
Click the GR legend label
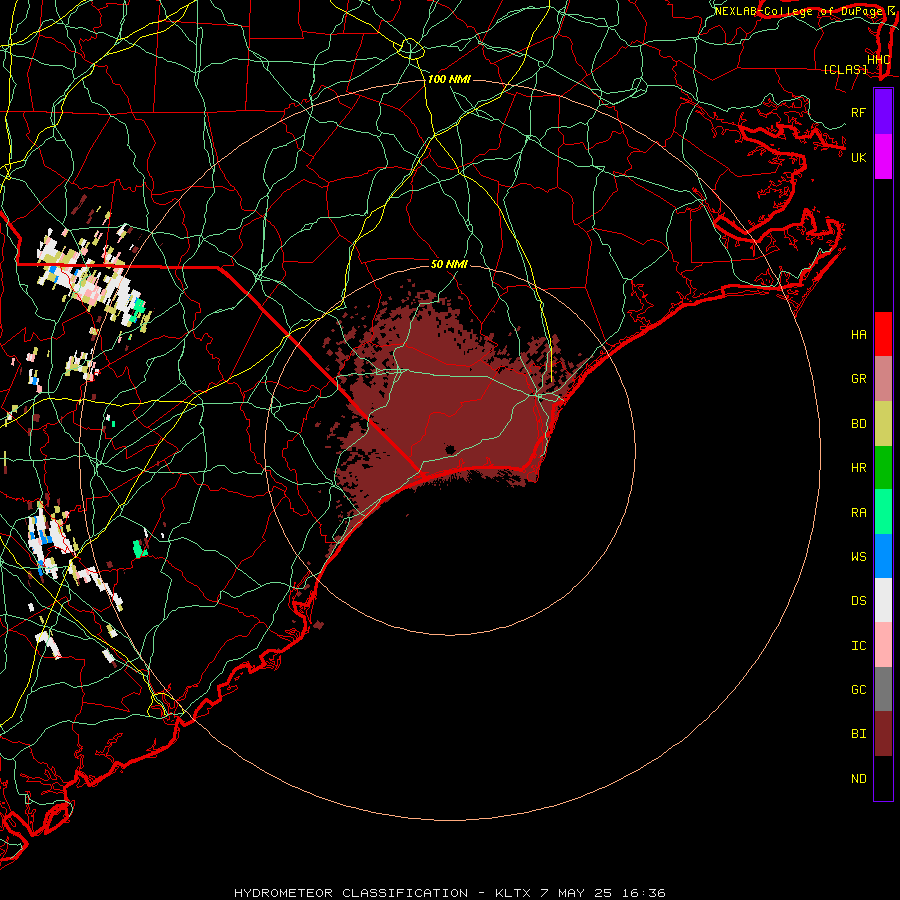pos(858,379)
